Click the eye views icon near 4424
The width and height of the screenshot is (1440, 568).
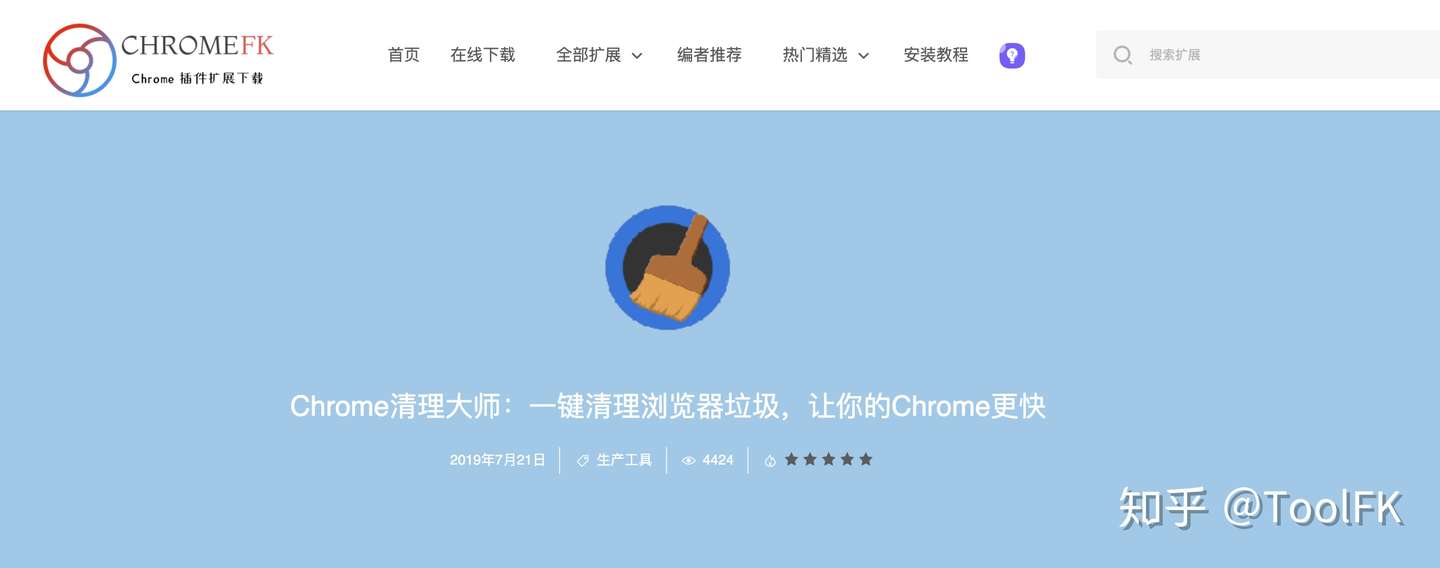point(688,460)
